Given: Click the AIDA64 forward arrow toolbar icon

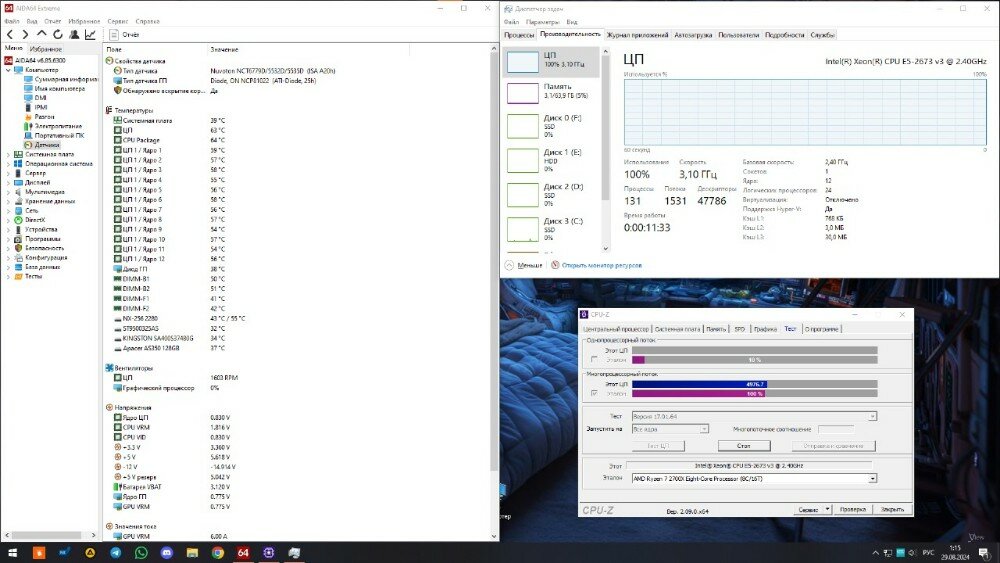Looking at the screenshot, I should (26, 34).
